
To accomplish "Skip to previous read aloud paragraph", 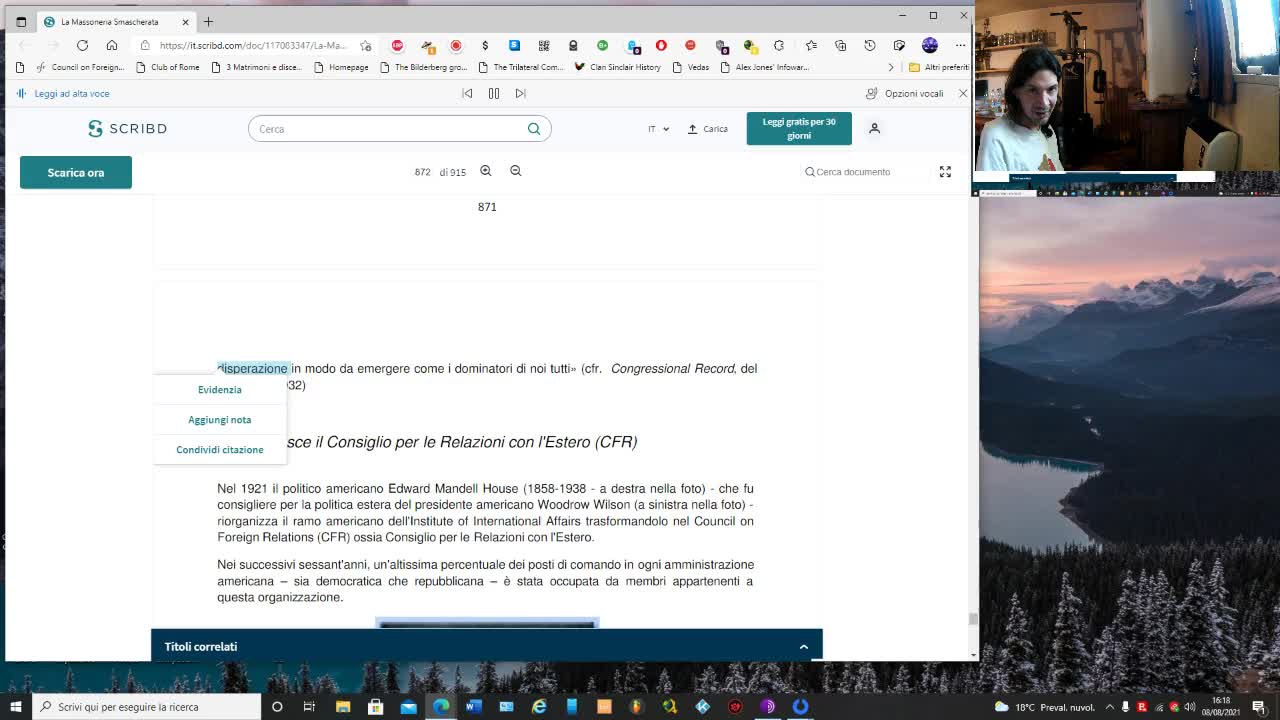I will (467, 93).
